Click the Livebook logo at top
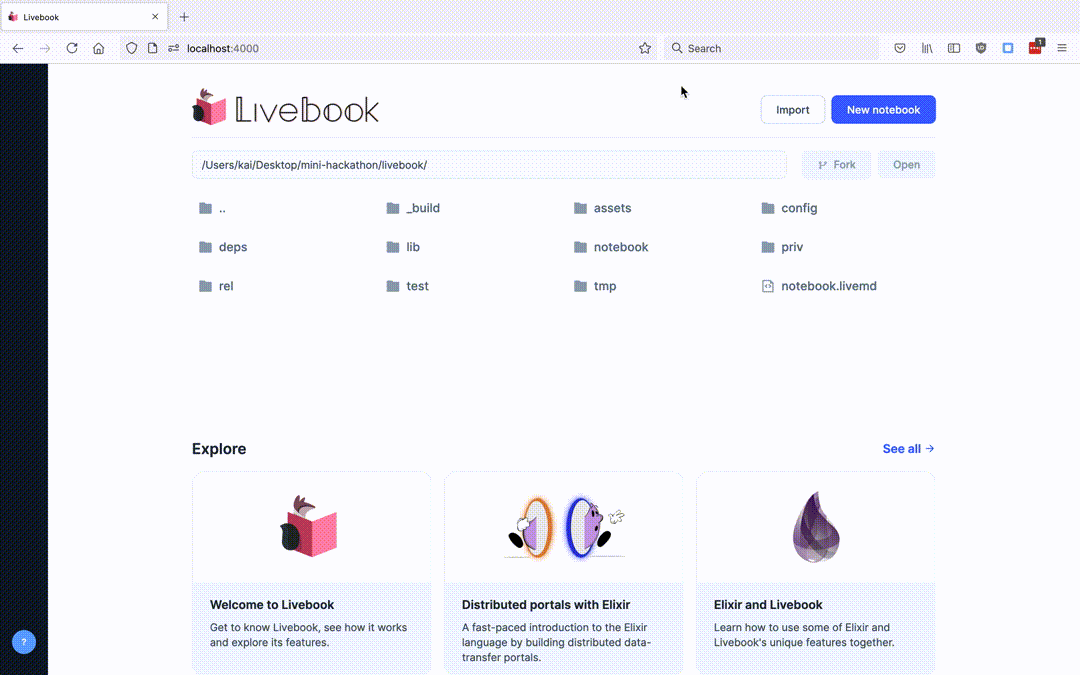This screenshot has height=675, width=1080. [x=285, y=108]
